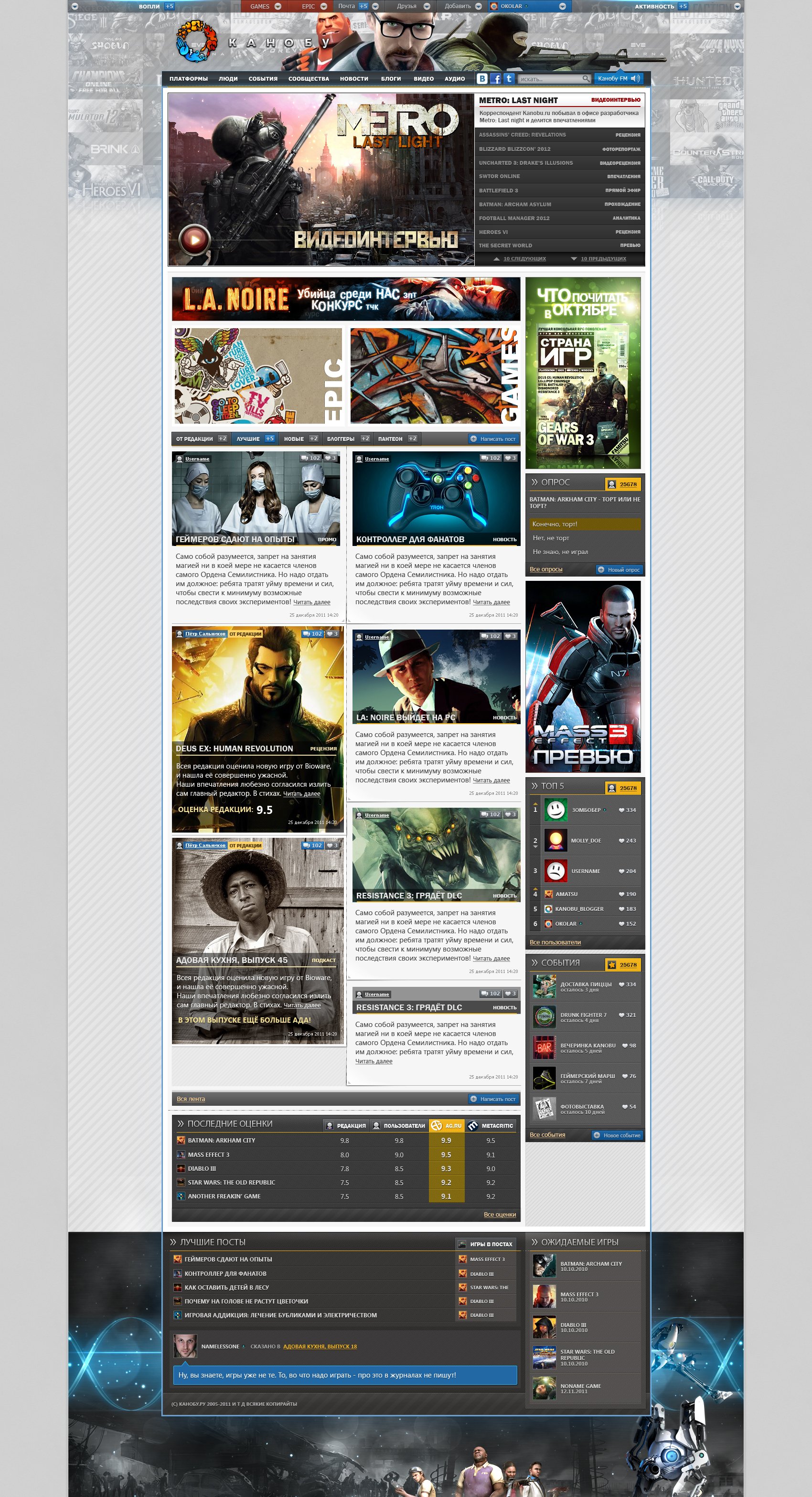Image resolution: width=812 pixels, height=1497 pixels.
Task: Open the Друзья dropdown arrow
Action: pyautogui.click(x=427, y=6)
